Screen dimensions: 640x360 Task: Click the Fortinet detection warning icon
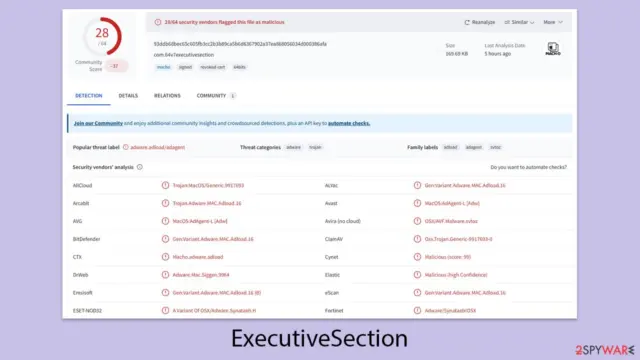[x=417, y=311]
